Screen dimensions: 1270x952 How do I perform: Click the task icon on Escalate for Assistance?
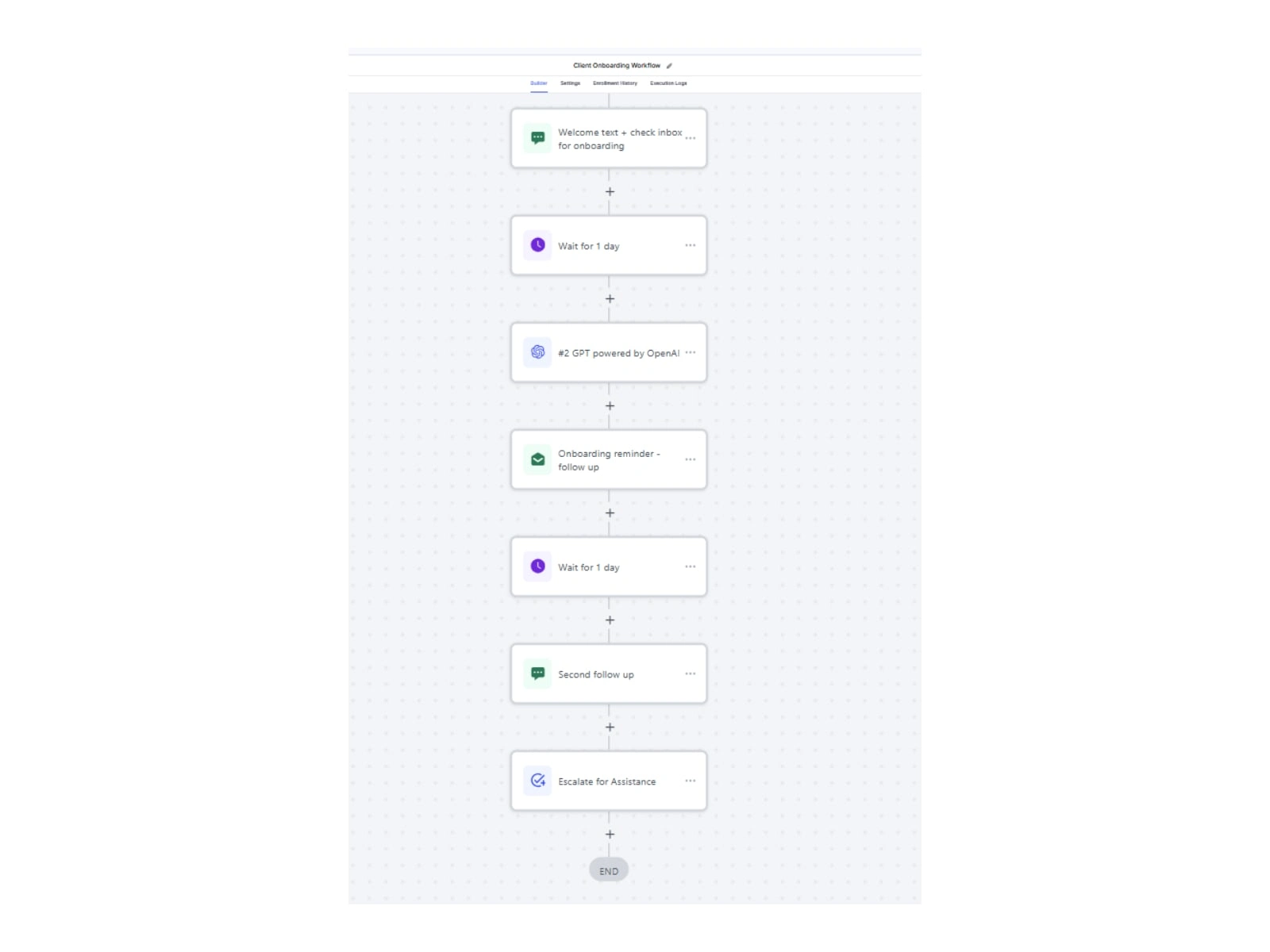[537, 781]
